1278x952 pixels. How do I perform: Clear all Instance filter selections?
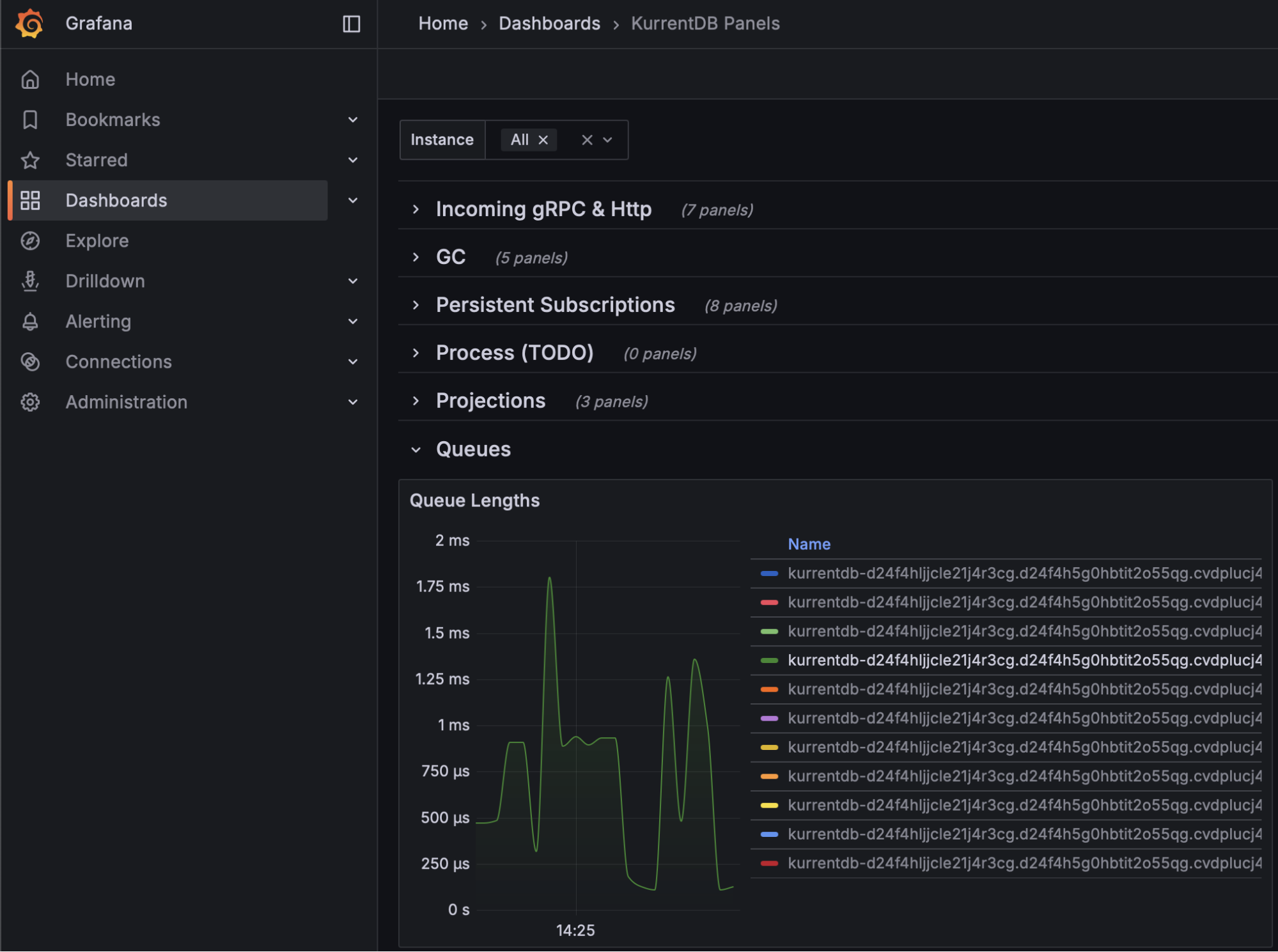[x=587, y=140]
